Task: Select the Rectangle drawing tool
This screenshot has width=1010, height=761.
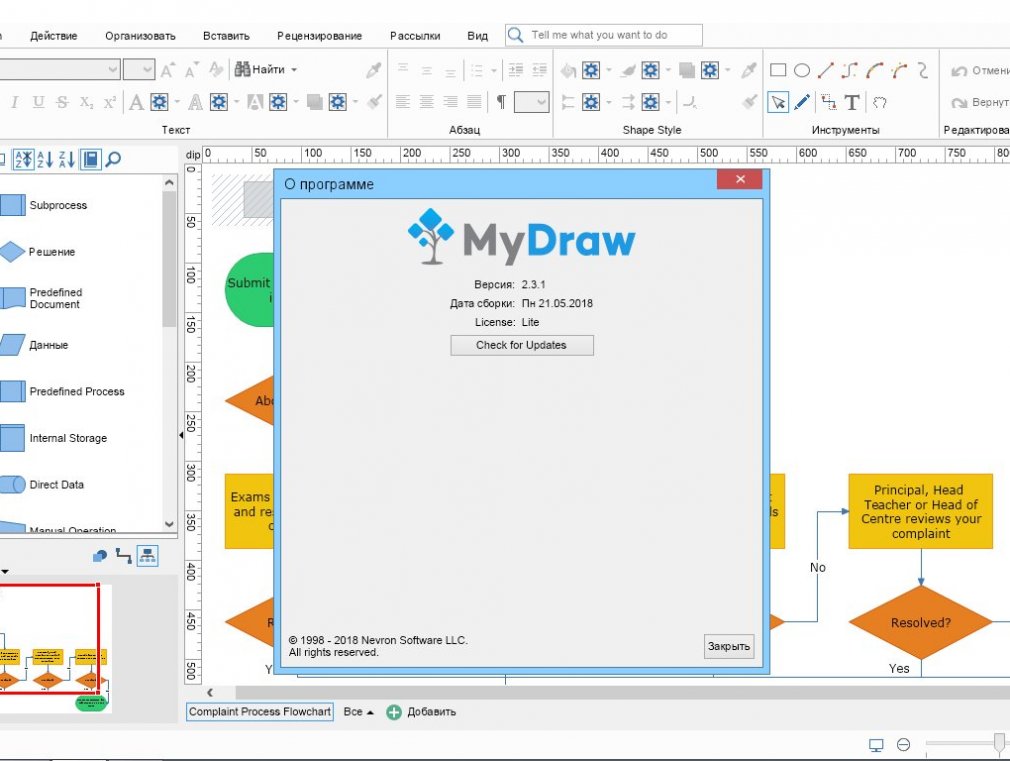Action: pyautogui.click(x=778, y=70)
